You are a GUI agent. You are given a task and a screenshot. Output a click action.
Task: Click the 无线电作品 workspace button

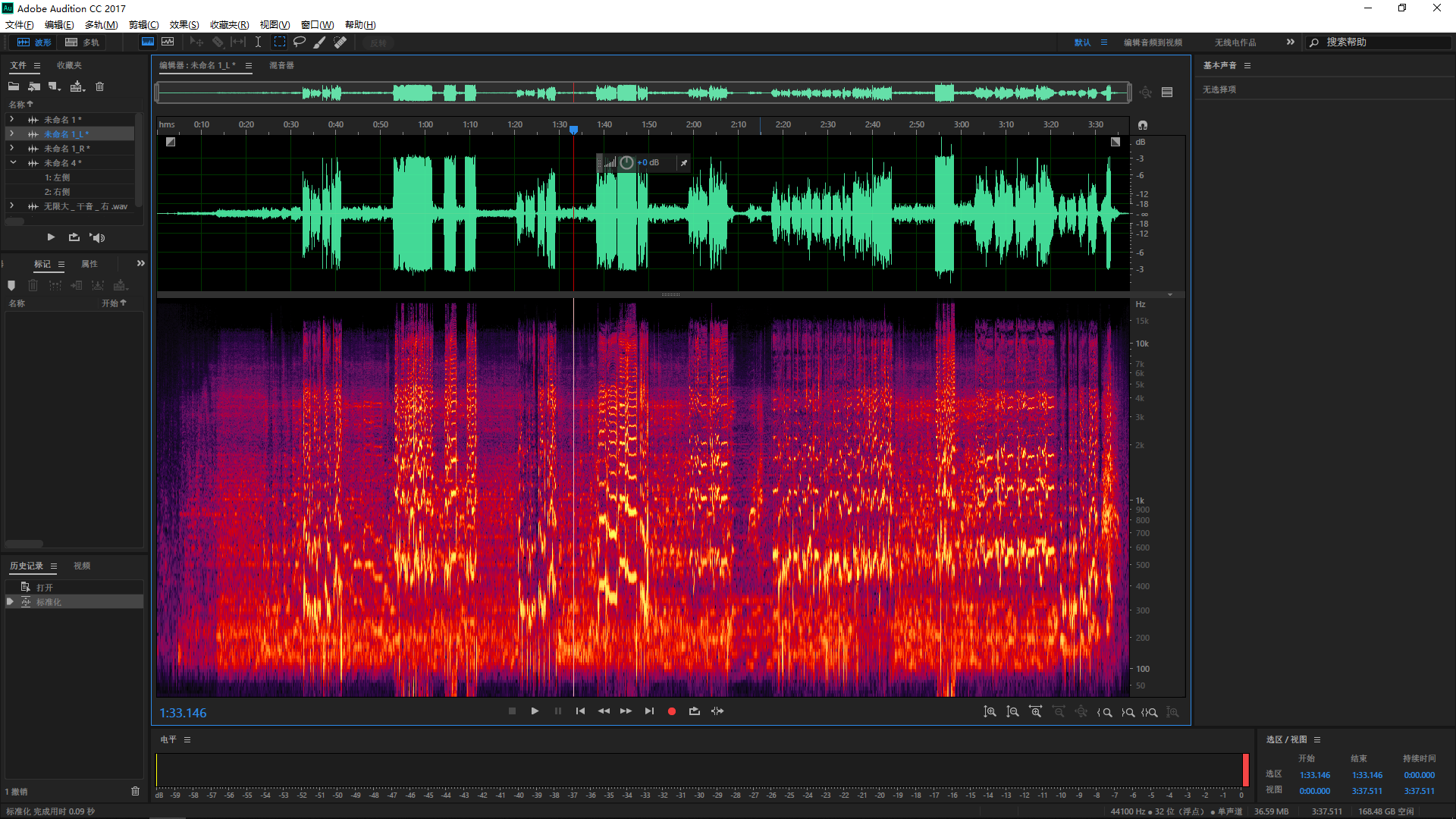point(1235,42)
